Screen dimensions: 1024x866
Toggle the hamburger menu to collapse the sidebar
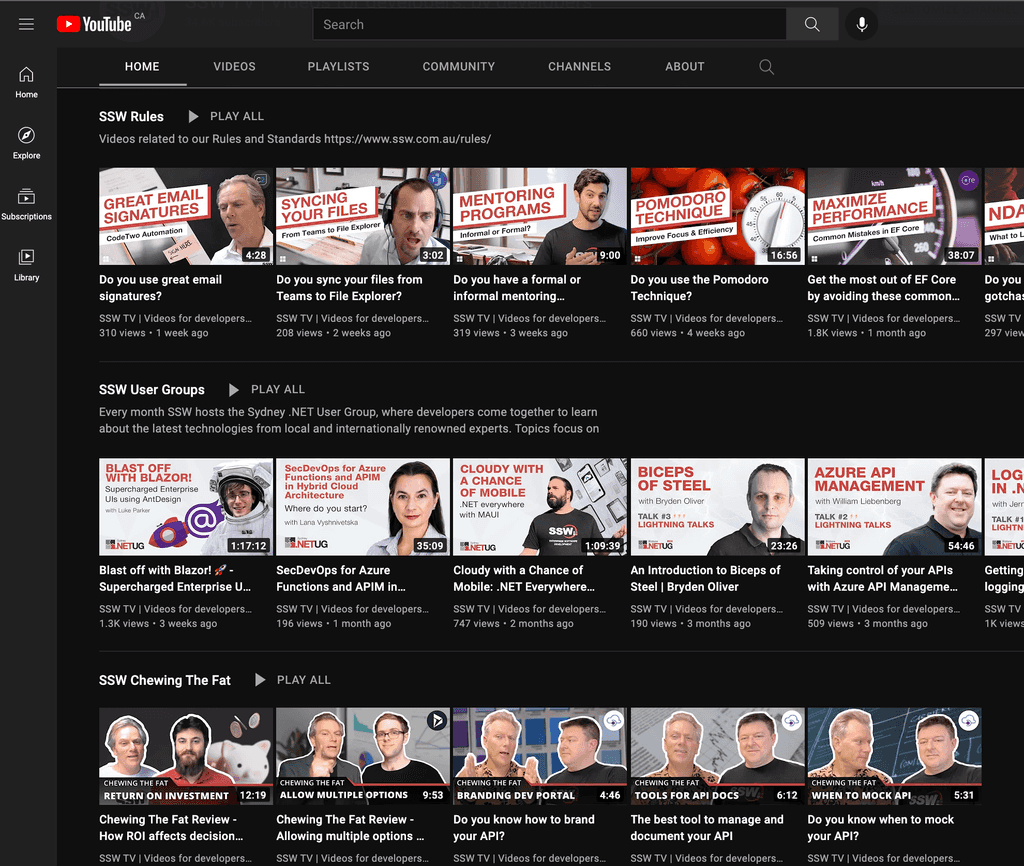26,24
